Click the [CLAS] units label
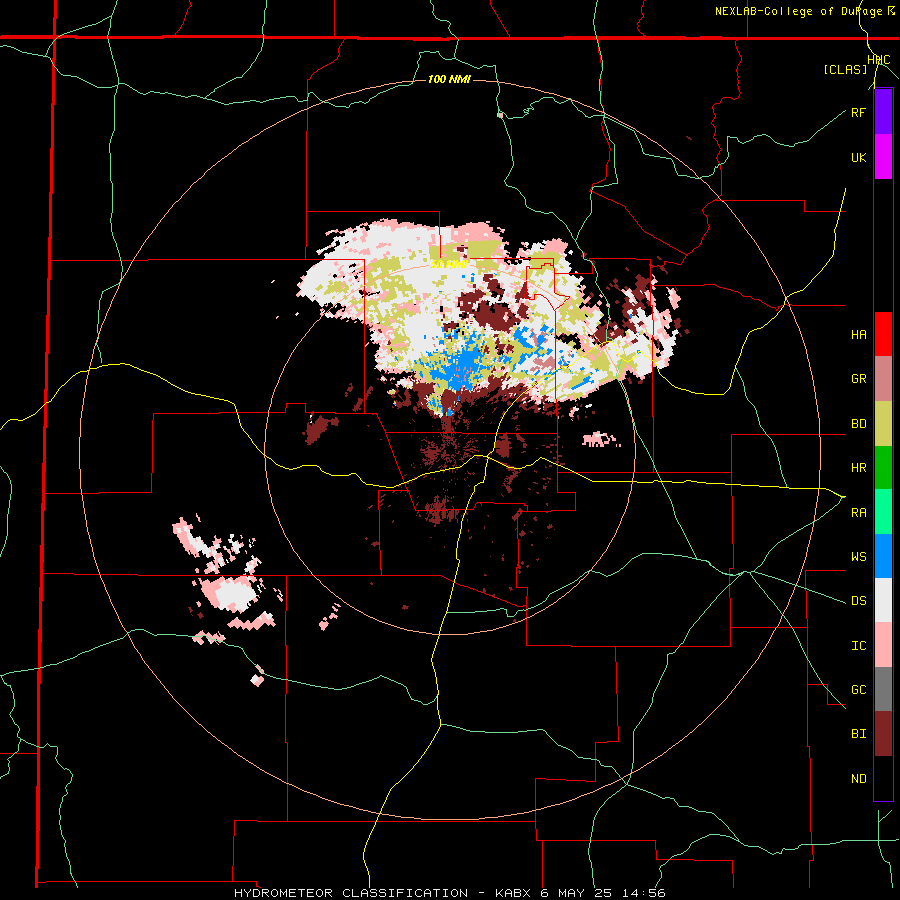The image size is (900, 900). 845,69
